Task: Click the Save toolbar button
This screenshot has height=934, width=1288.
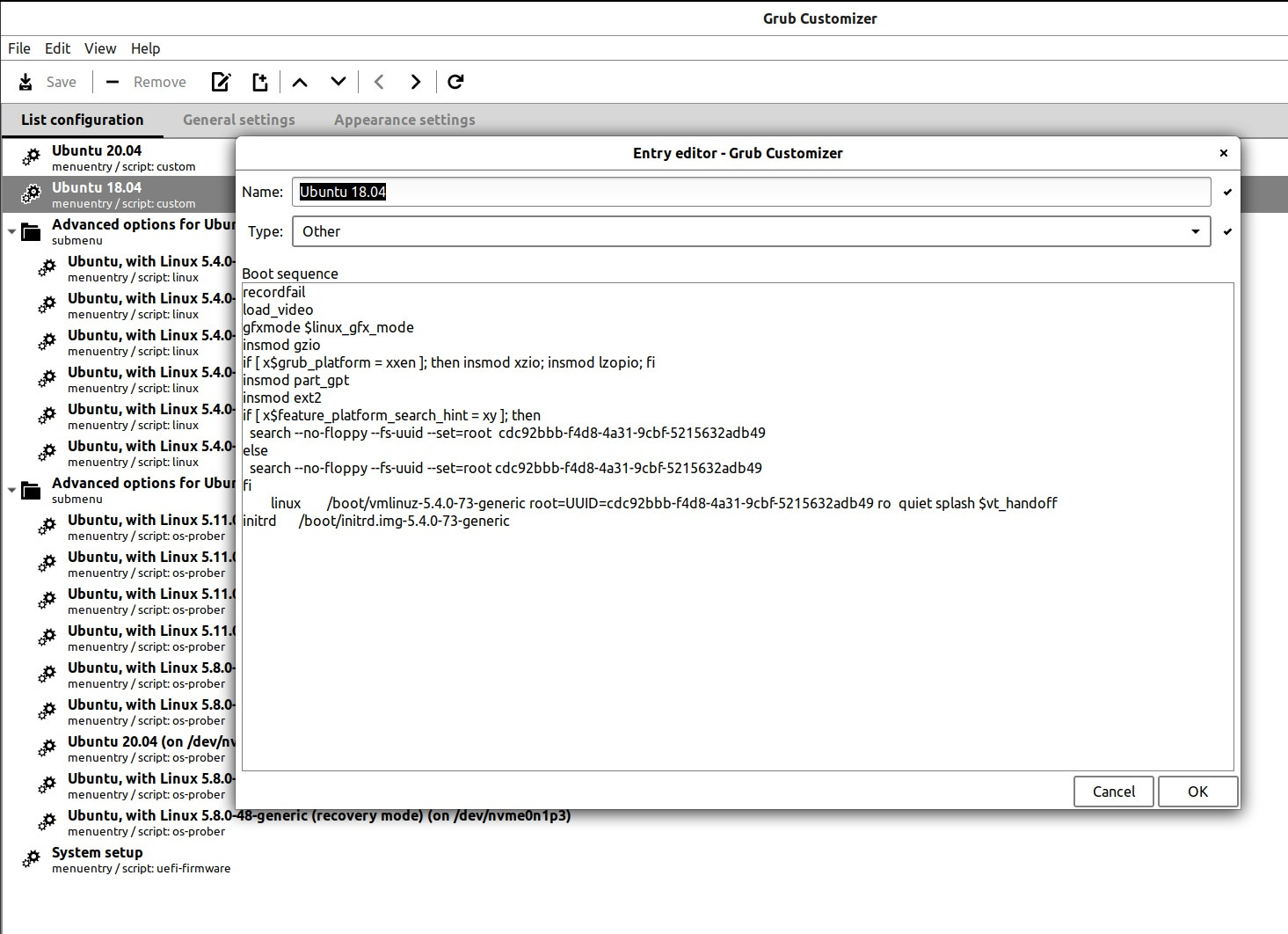Action: [47, 82]
